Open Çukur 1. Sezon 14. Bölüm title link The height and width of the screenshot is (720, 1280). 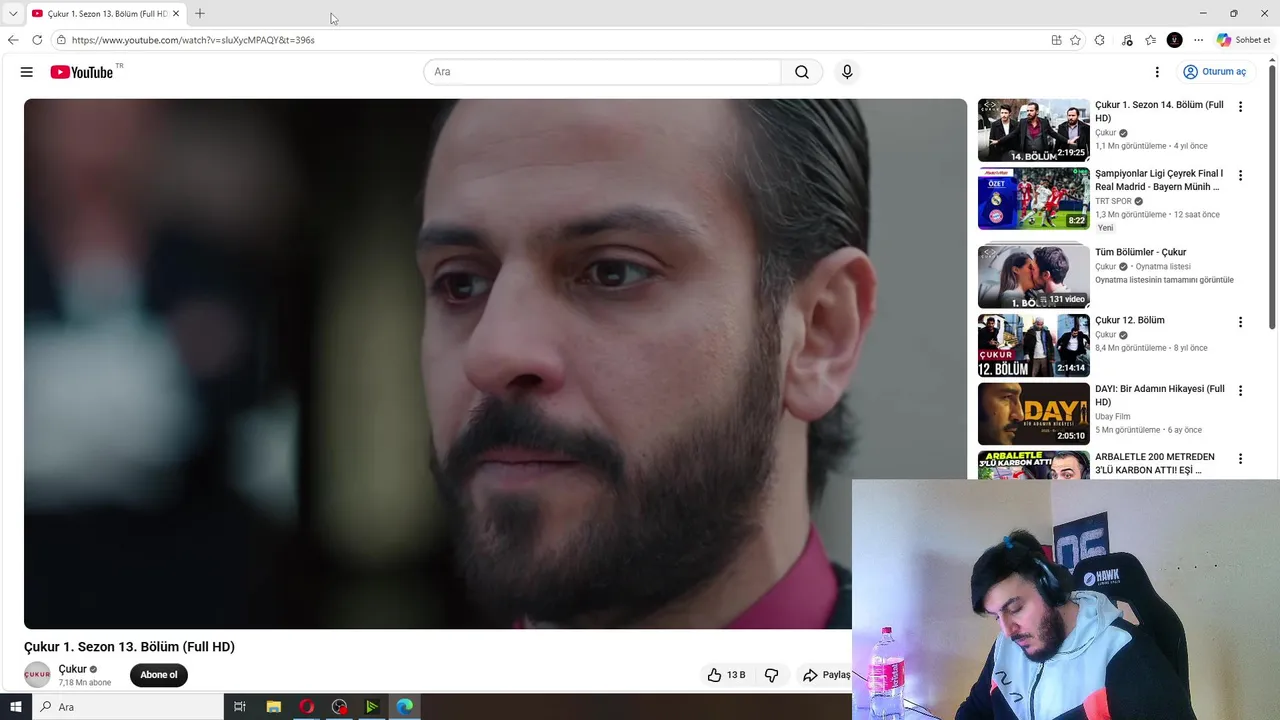(x=1159, y=111)
